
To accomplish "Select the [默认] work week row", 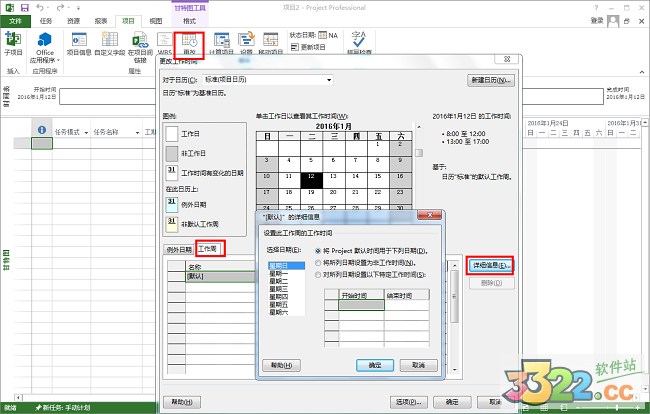I will 220,276.
